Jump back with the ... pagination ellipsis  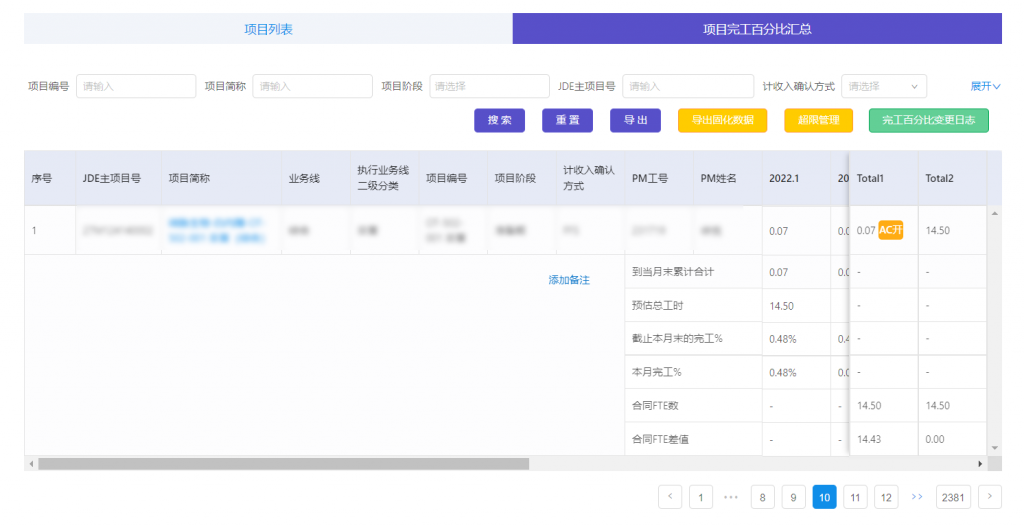point(731,497)
